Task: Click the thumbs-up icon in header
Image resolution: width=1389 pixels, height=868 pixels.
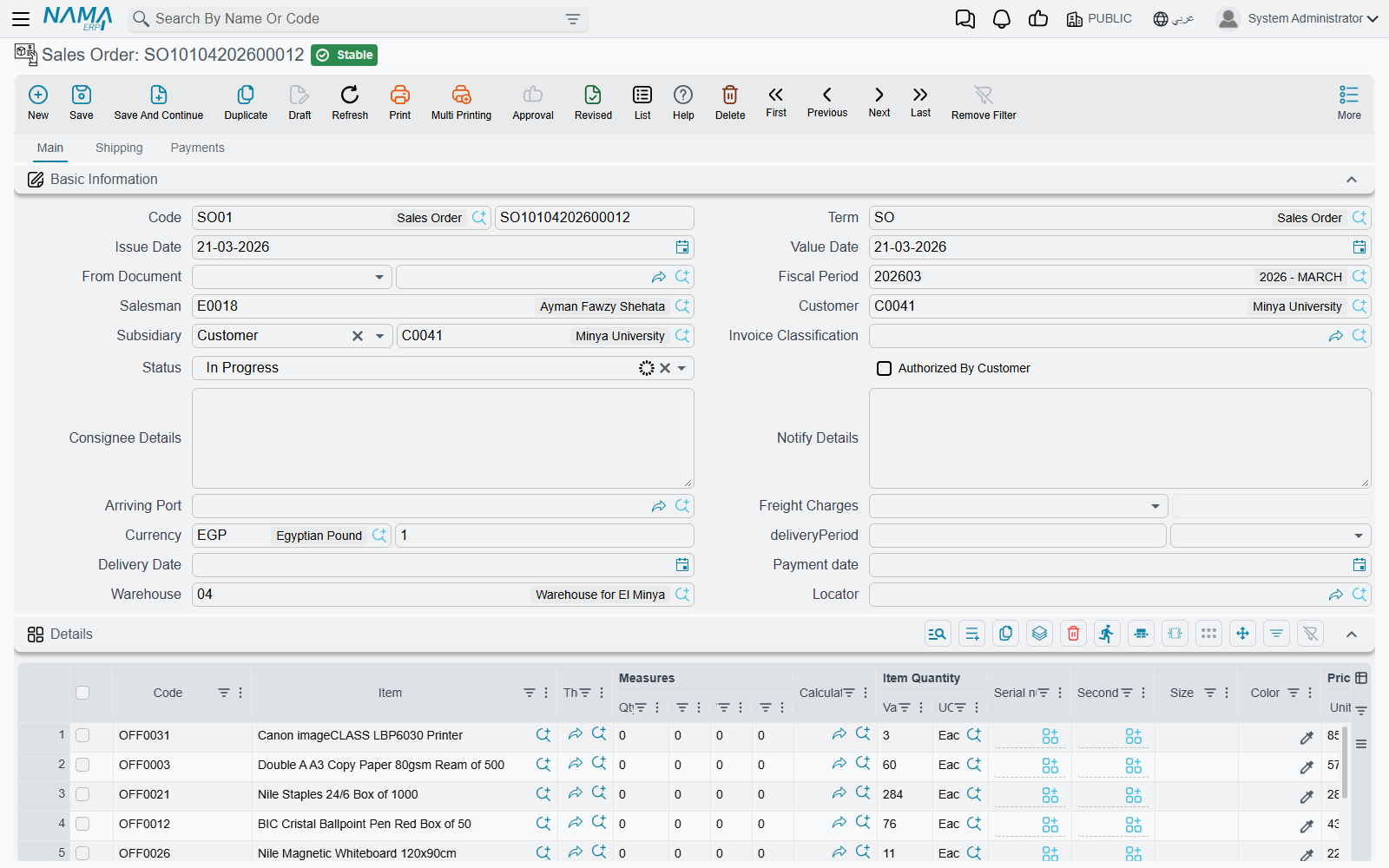Action: click(1038, 18)
